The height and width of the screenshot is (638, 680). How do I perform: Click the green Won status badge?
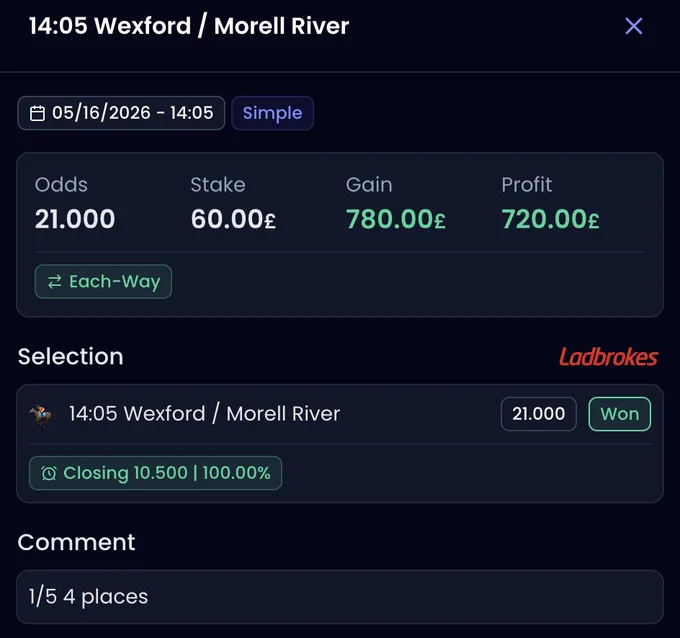619,414
